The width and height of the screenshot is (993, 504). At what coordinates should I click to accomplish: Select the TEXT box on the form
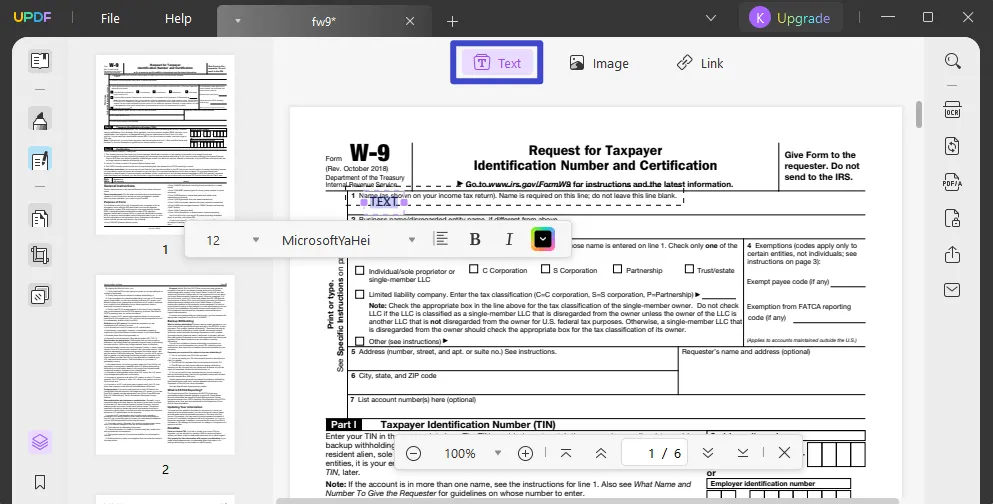click(384, 202)
